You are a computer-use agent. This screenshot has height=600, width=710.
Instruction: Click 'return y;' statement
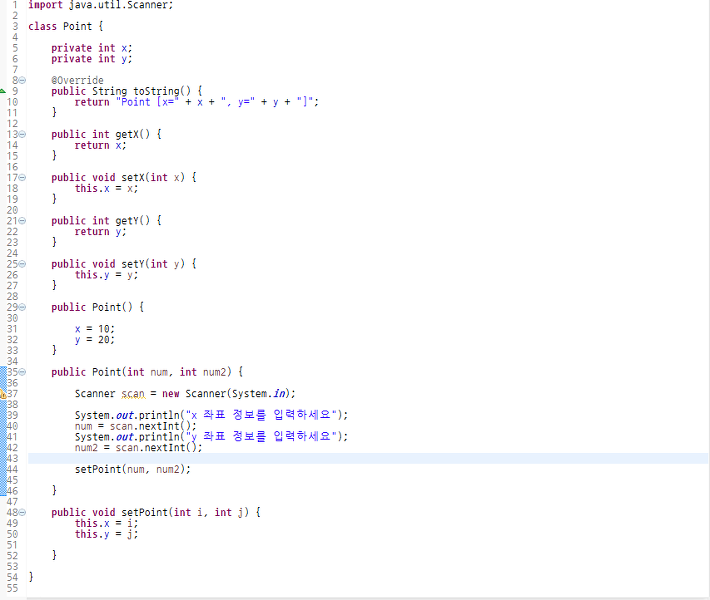click(101, 231)
